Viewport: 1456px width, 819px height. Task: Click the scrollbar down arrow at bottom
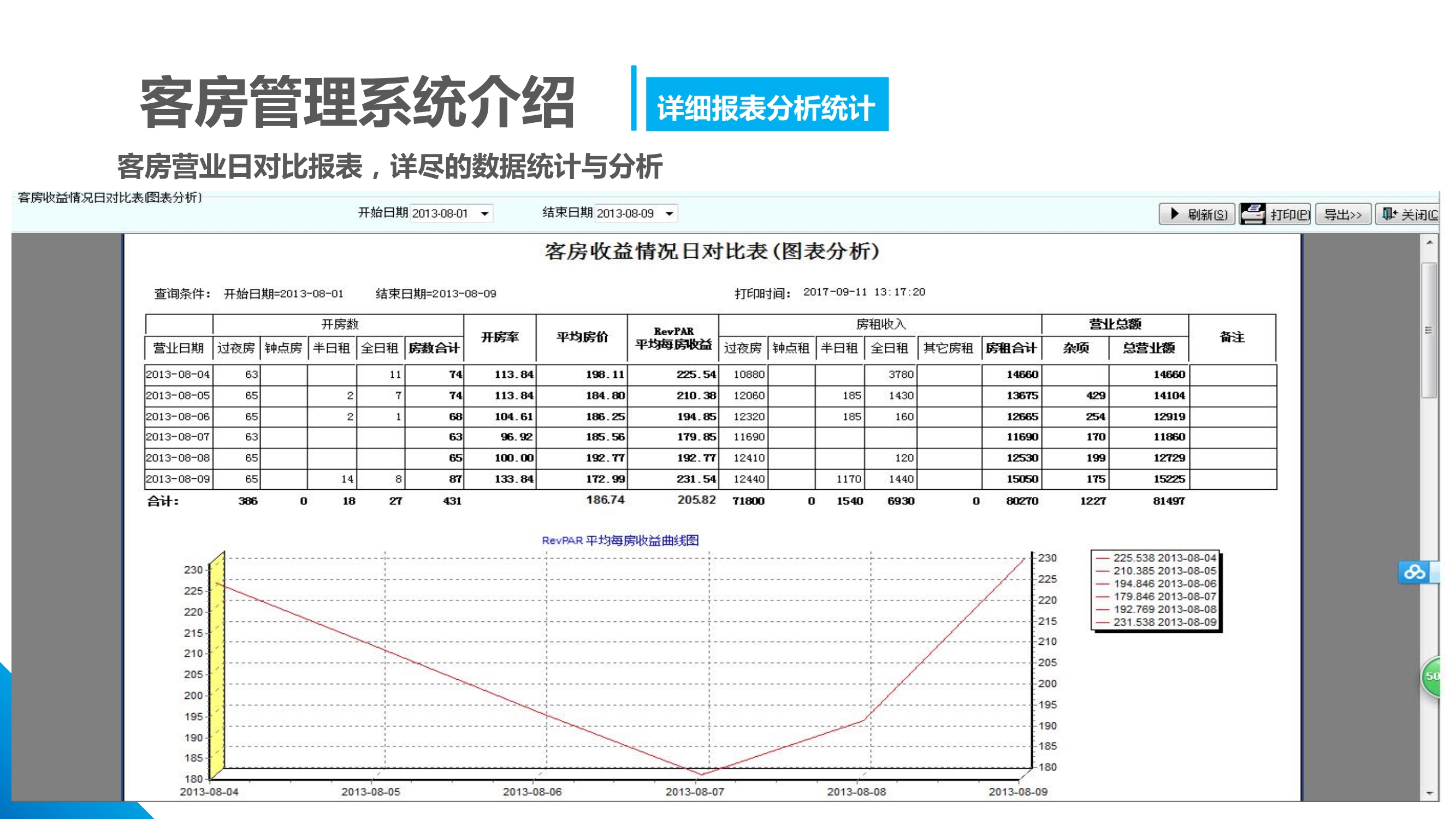coord(1429,793)
